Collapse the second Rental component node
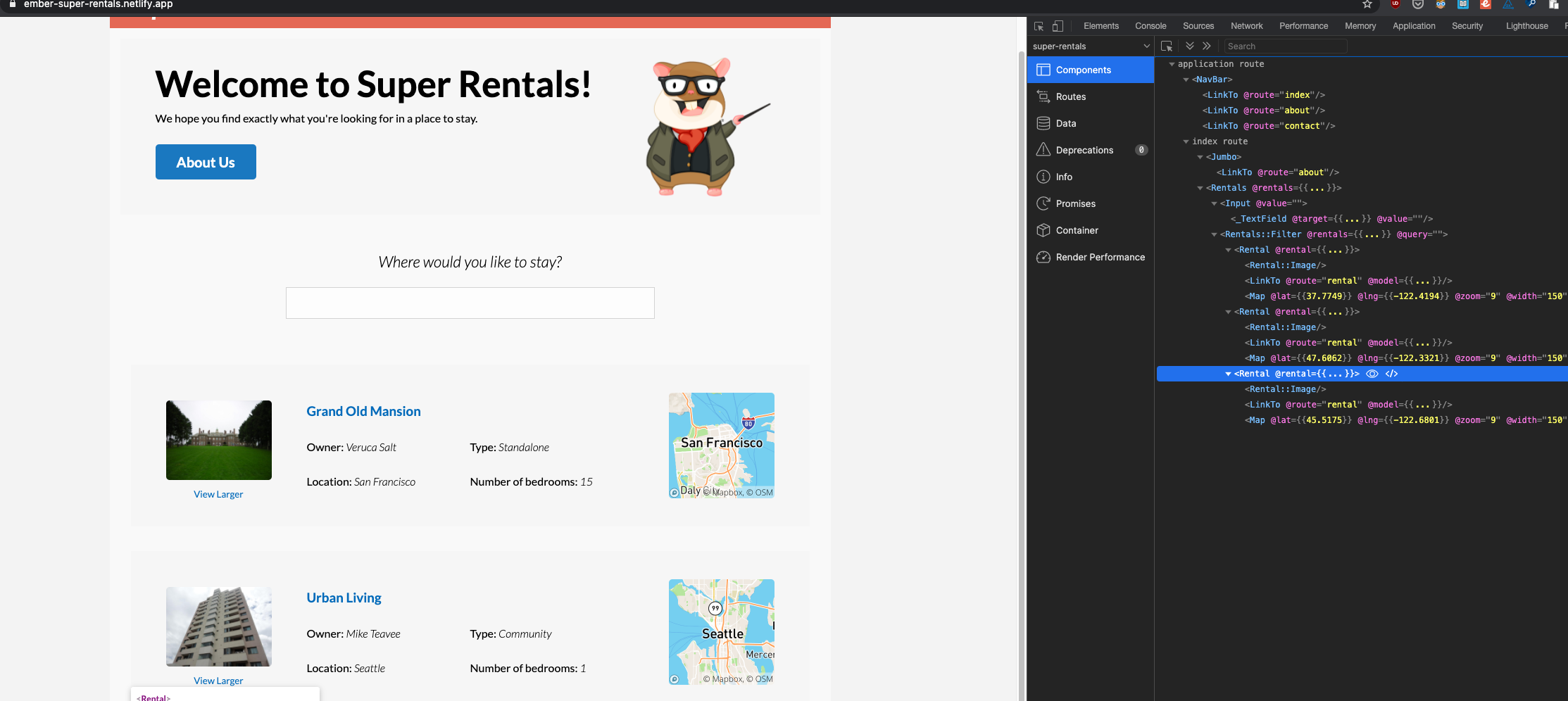 1228,312
